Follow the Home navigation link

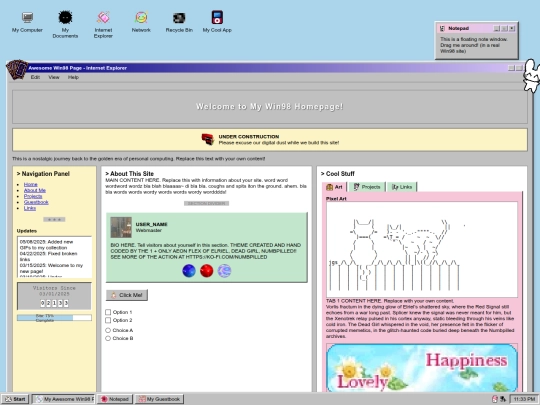point(31,184)
